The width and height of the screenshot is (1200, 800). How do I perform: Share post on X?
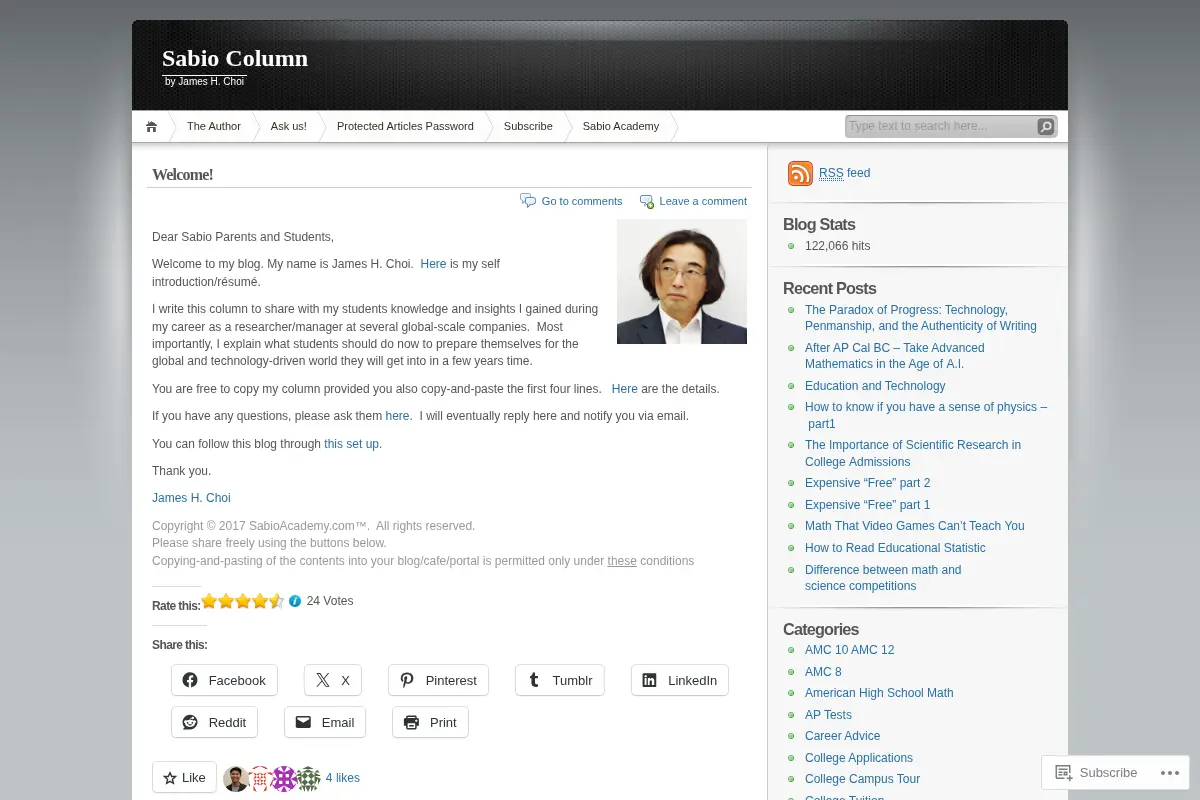point(332,680)
